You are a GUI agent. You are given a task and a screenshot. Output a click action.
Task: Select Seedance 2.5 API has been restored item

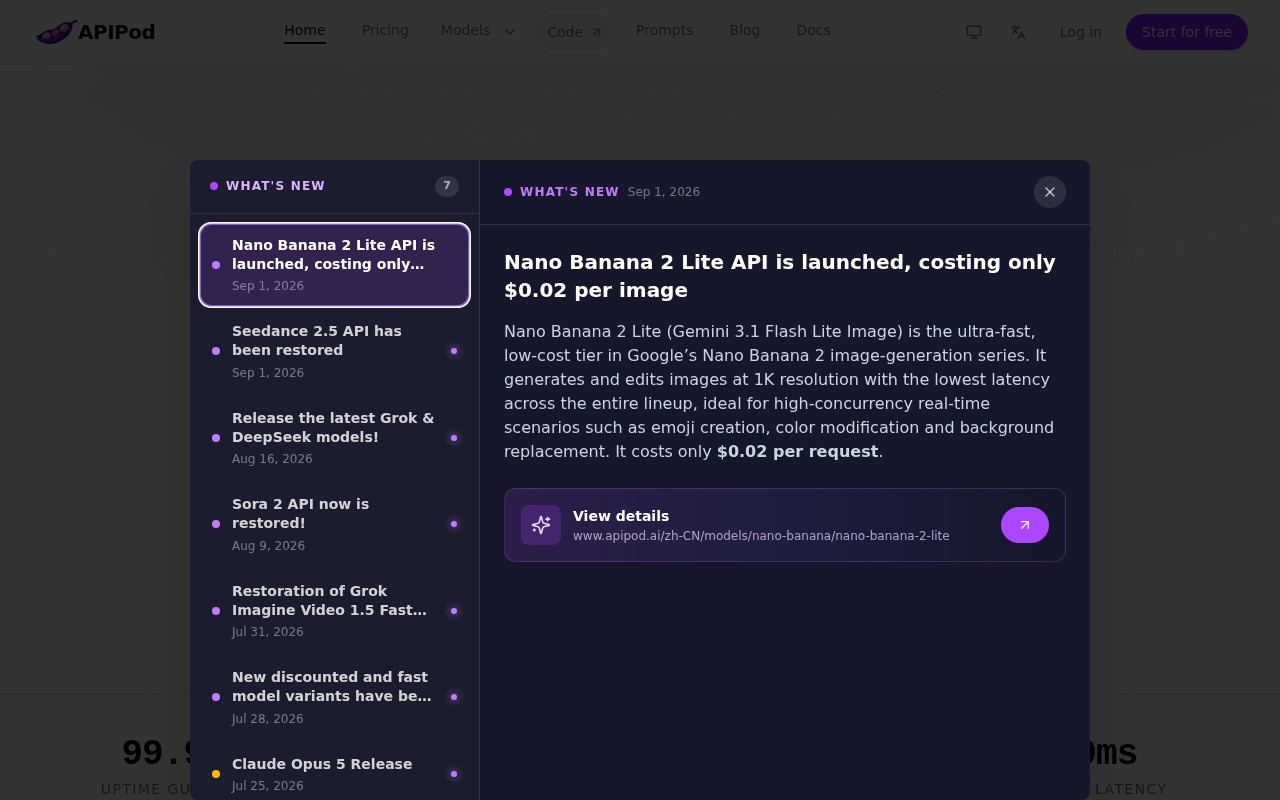point(335,351)
